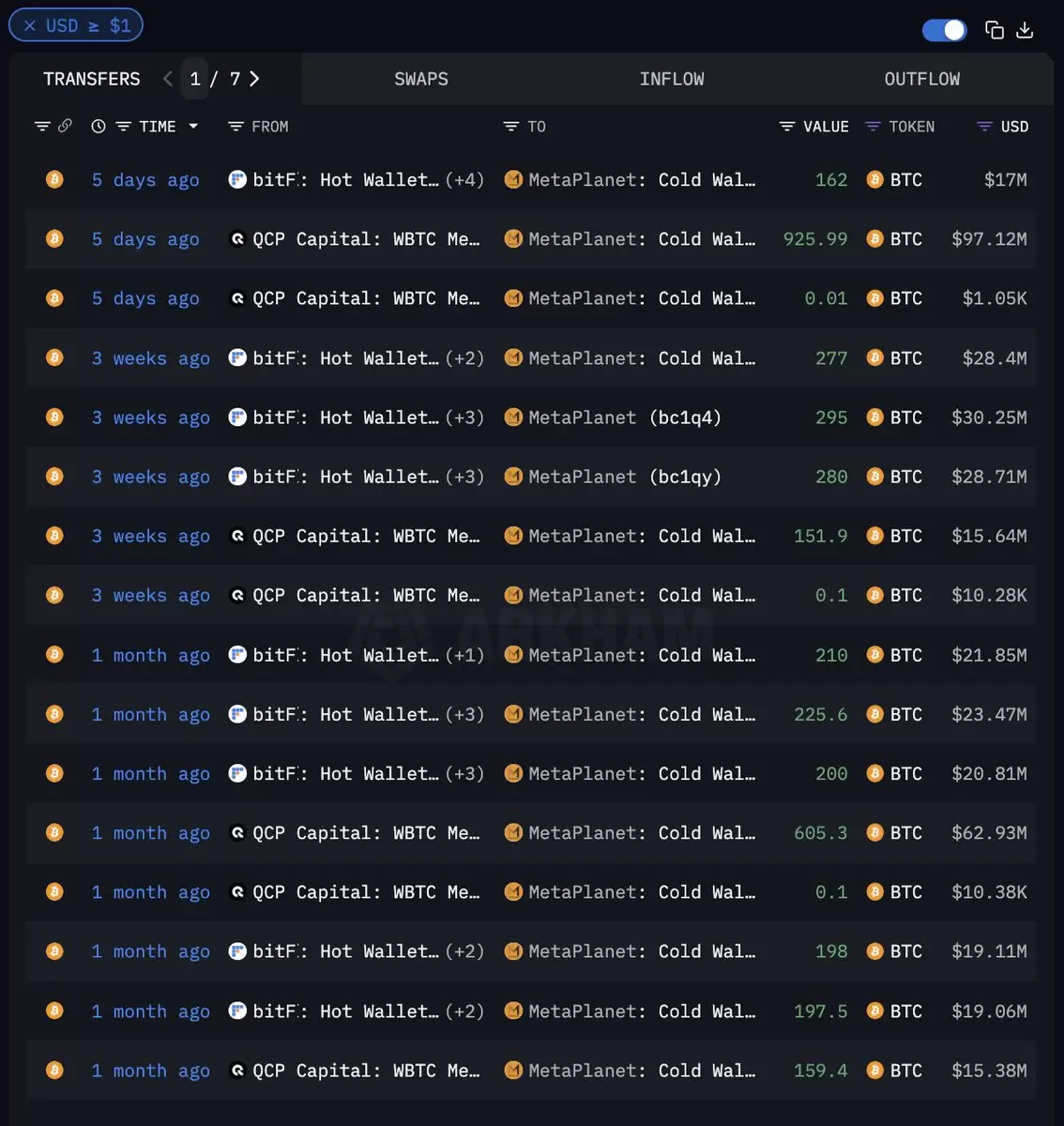Expand the (+2) senders on $19.11M row
This screenshot has height=1126, width=1064.
click(464, 951)
